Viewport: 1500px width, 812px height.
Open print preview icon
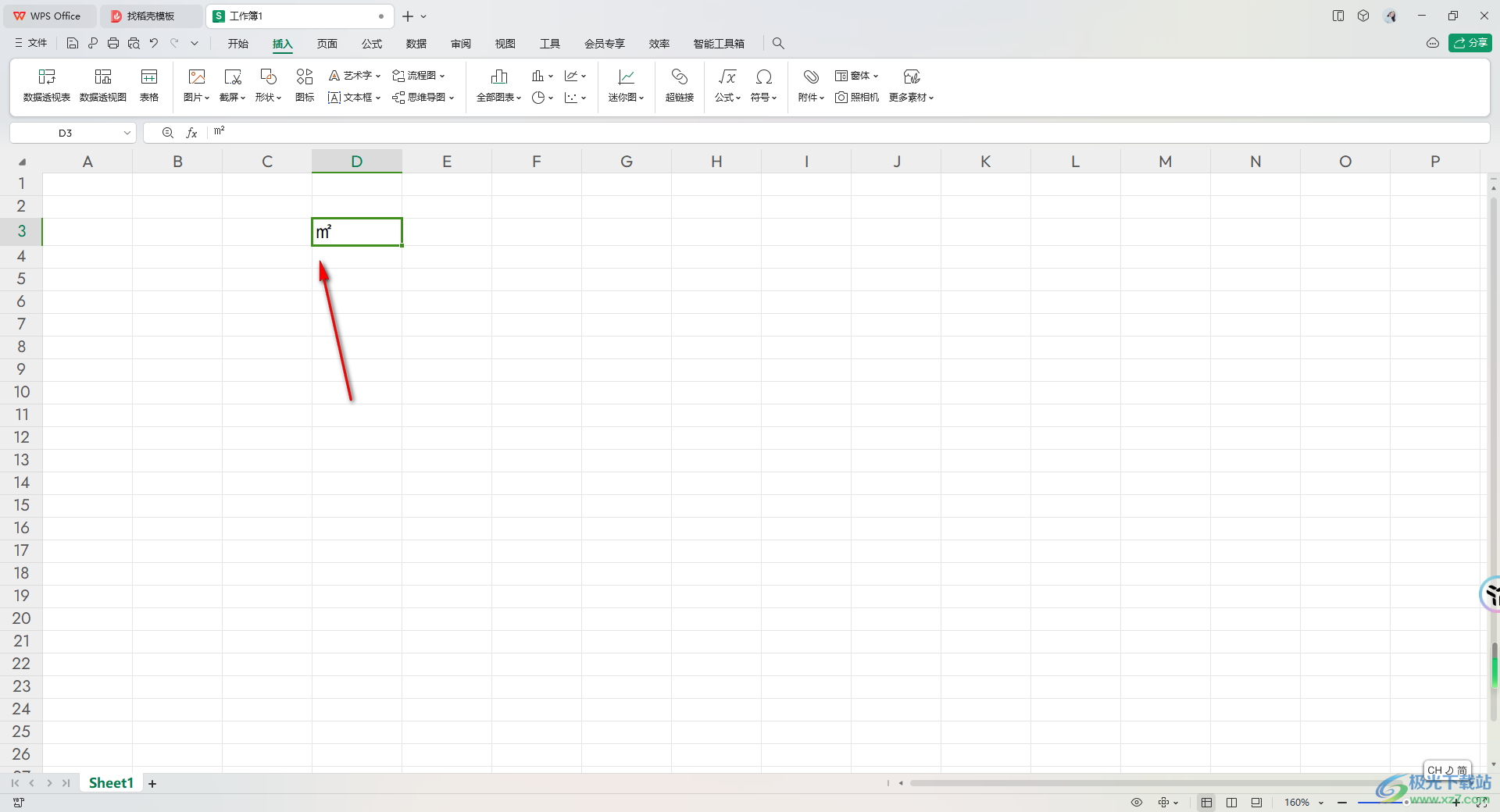[x=134, y=44]
